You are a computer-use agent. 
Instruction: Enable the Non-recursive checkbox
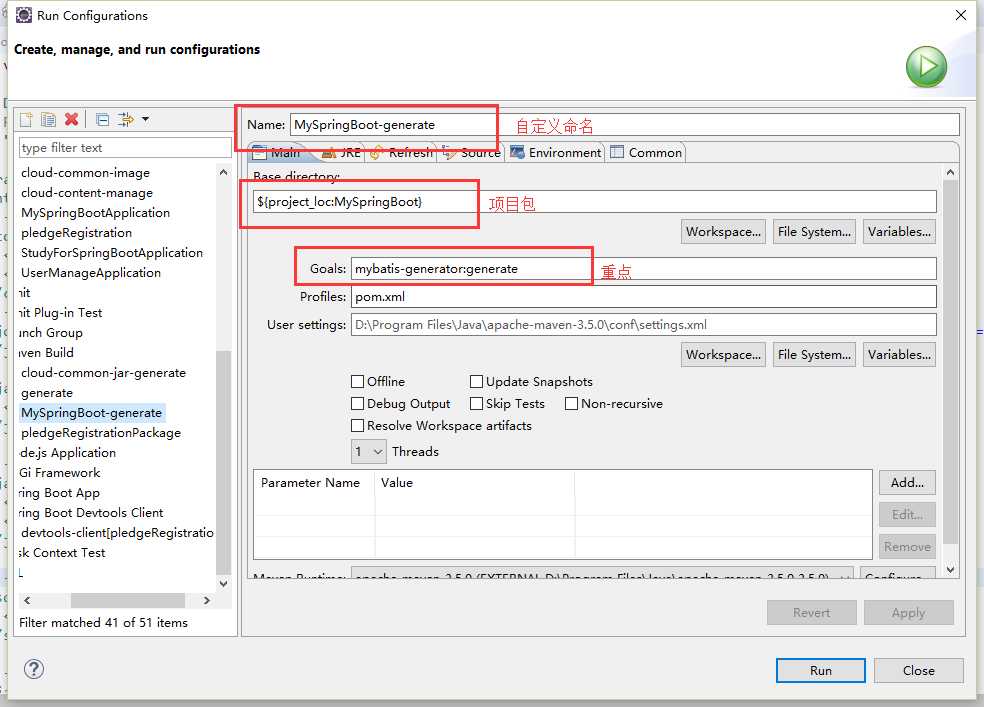pyautogui.click(x=571, y=403)
